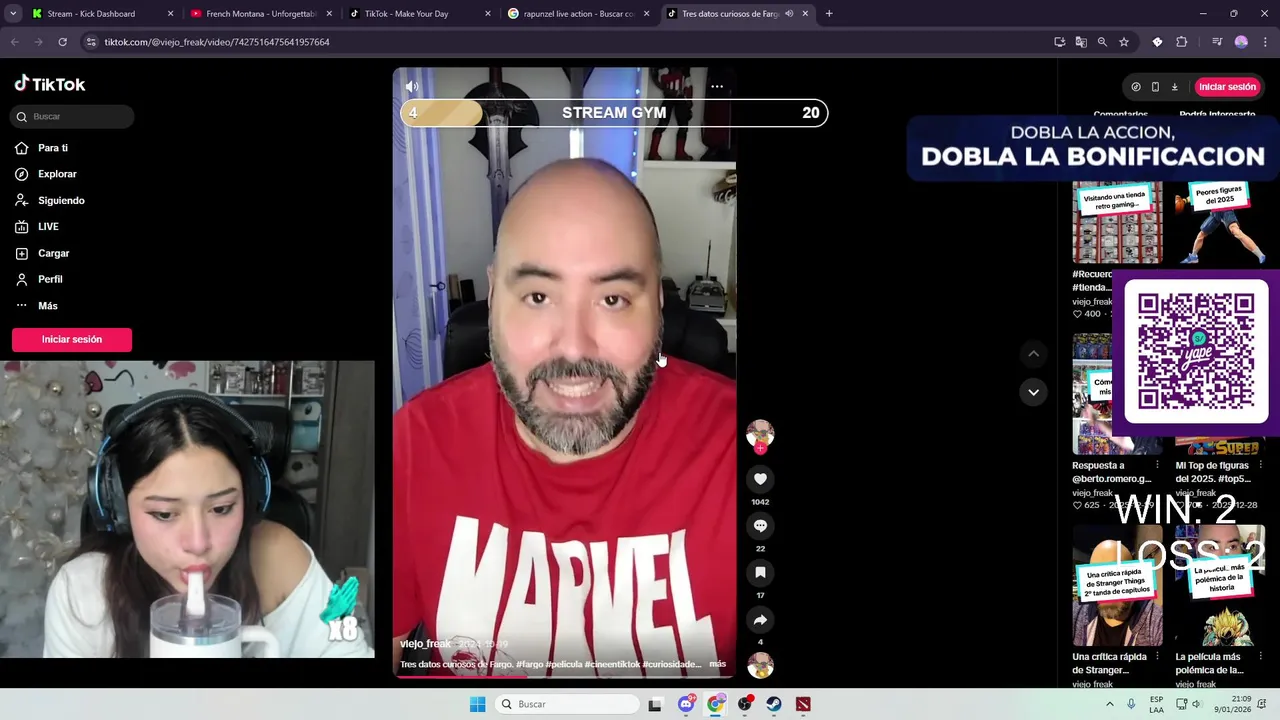This screenshot has width=1280, height=720.
Task: Open Dota 2 icon in taskbar
Action: [x=803, y=704]
